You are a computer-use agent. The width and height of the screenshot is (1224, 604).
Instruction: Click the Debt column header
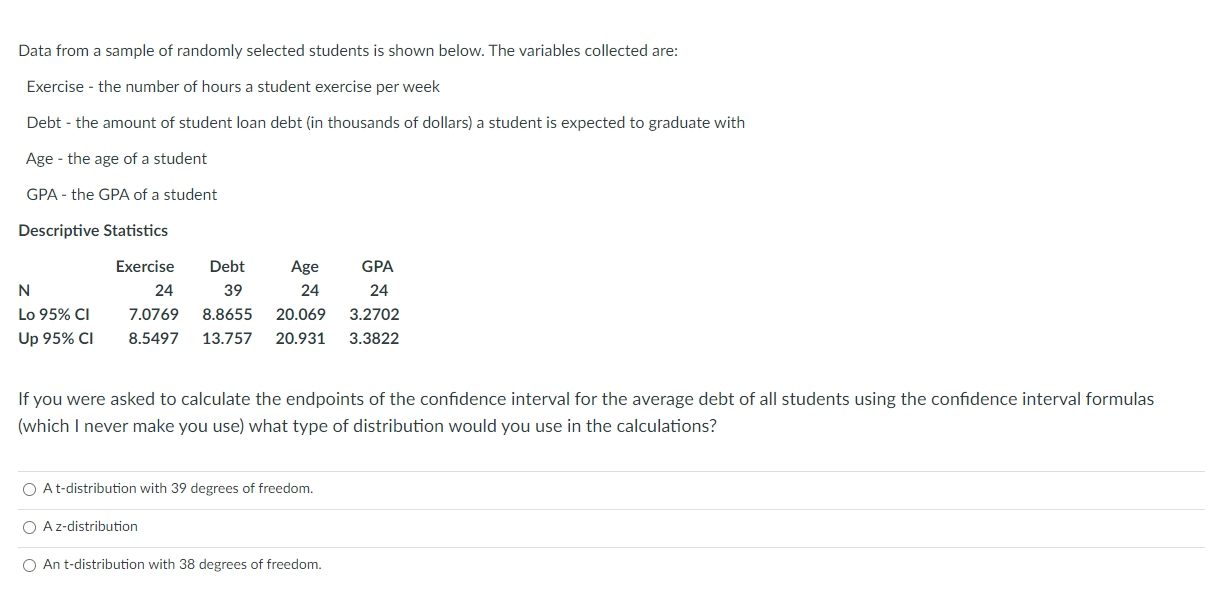[x=227, y=266]
